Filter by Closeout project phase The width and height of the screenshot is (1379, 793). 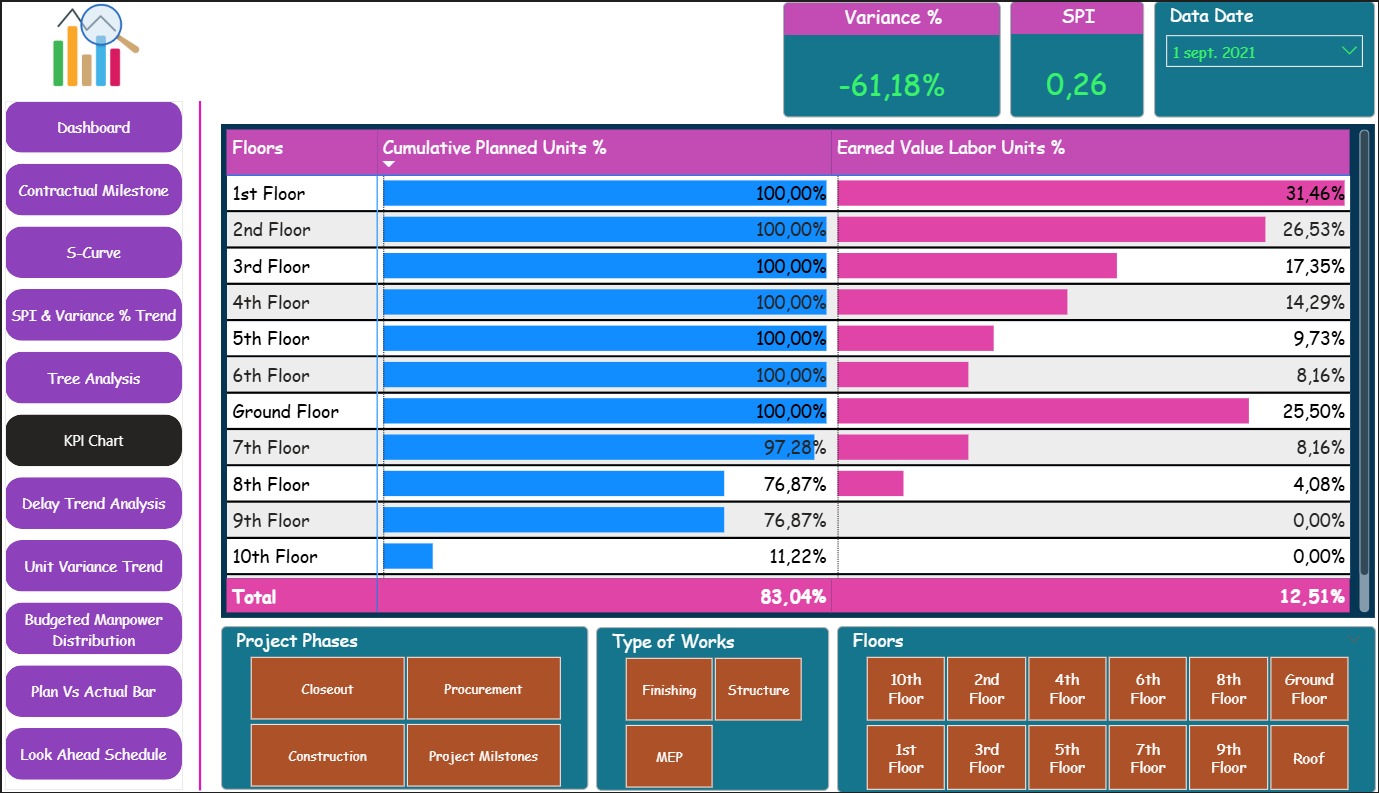pos(327,689)
